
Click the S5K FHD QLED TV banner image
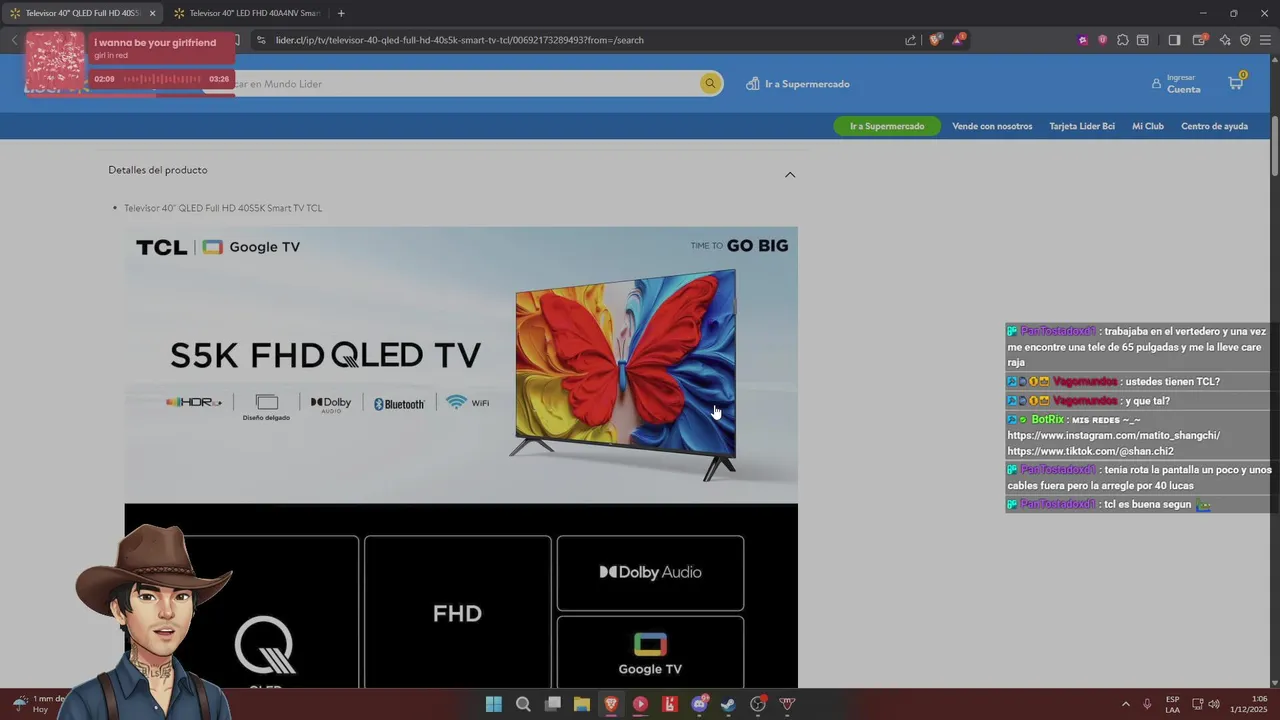click(461, 365)
